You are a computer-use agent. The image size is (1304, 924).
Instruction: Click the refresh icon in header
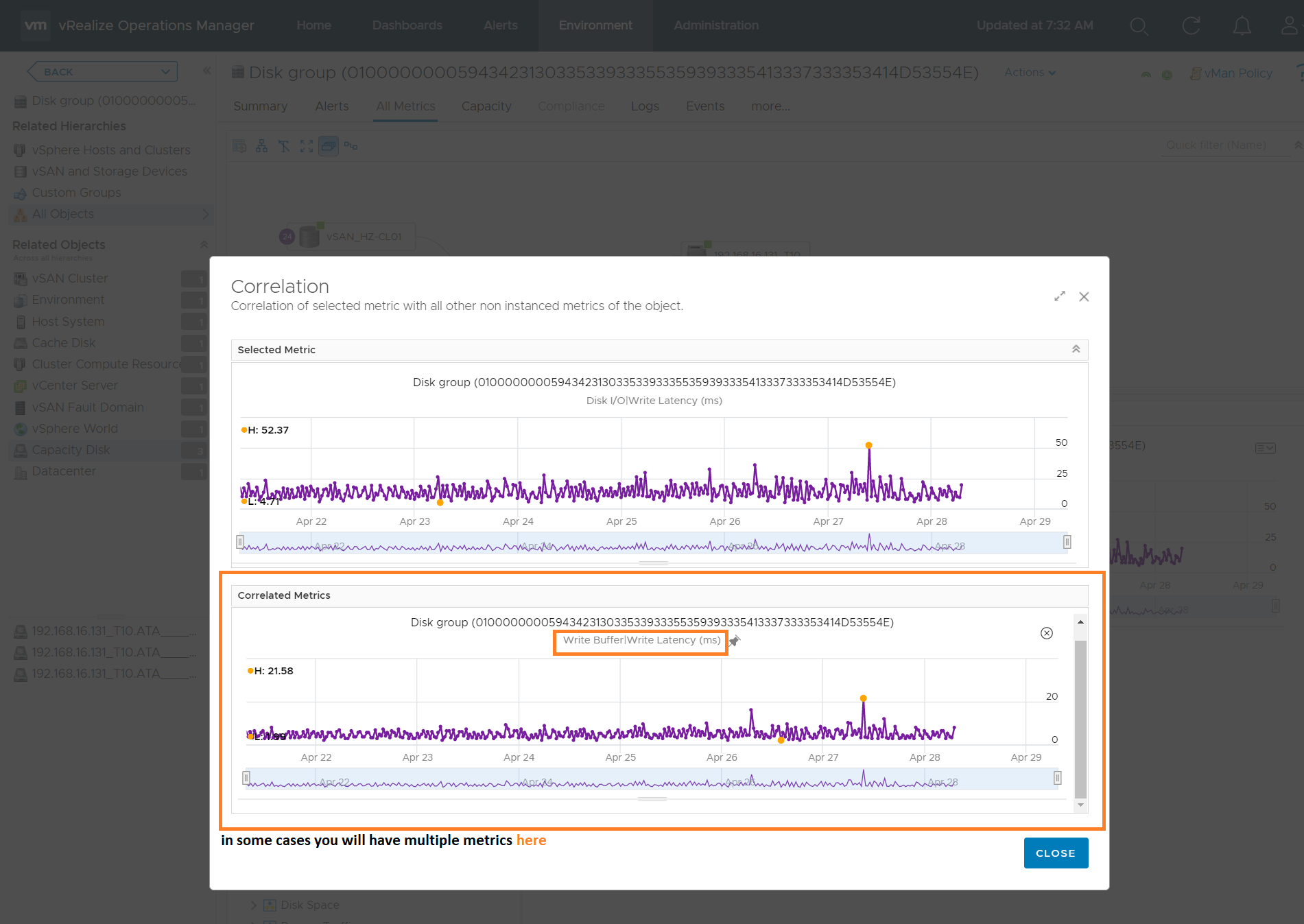[1191, 26]
